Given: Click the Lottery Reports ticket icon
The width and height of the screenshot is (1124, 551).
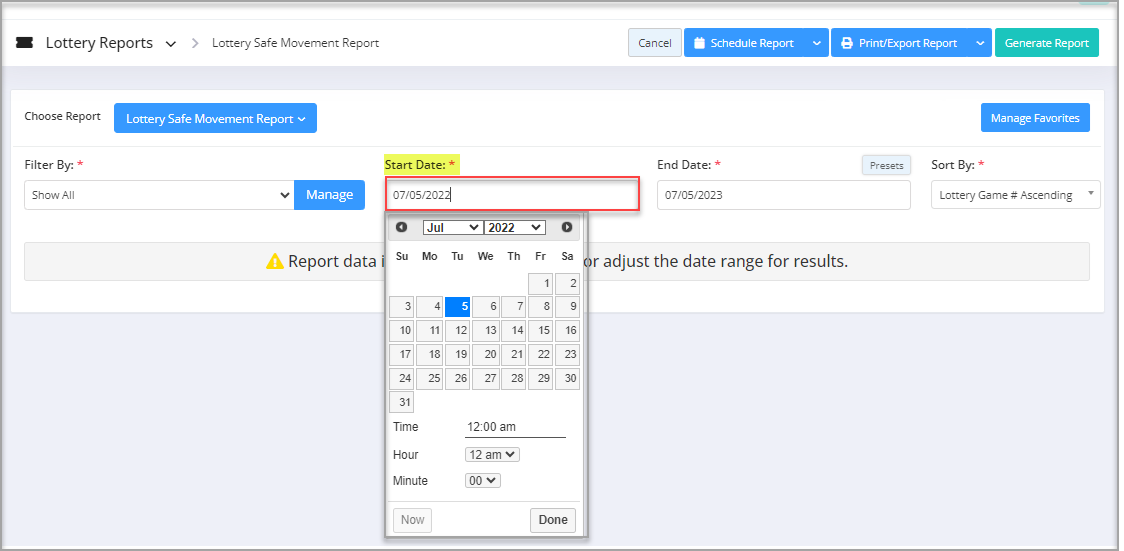Looking at the screenshot, I should pos(25,43).
